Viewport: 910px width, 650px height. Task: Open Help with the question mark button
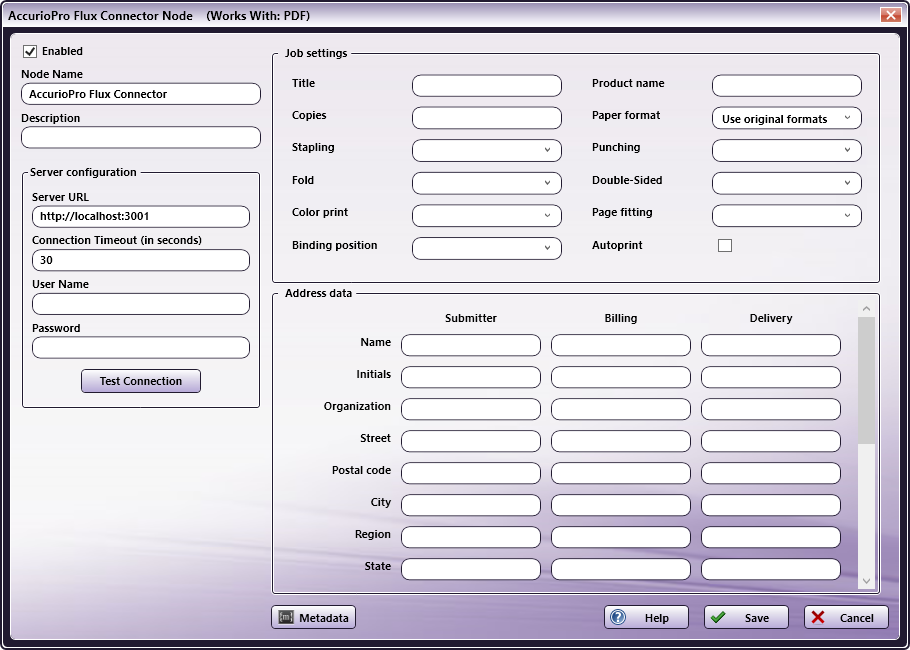[x=646, y=618]
